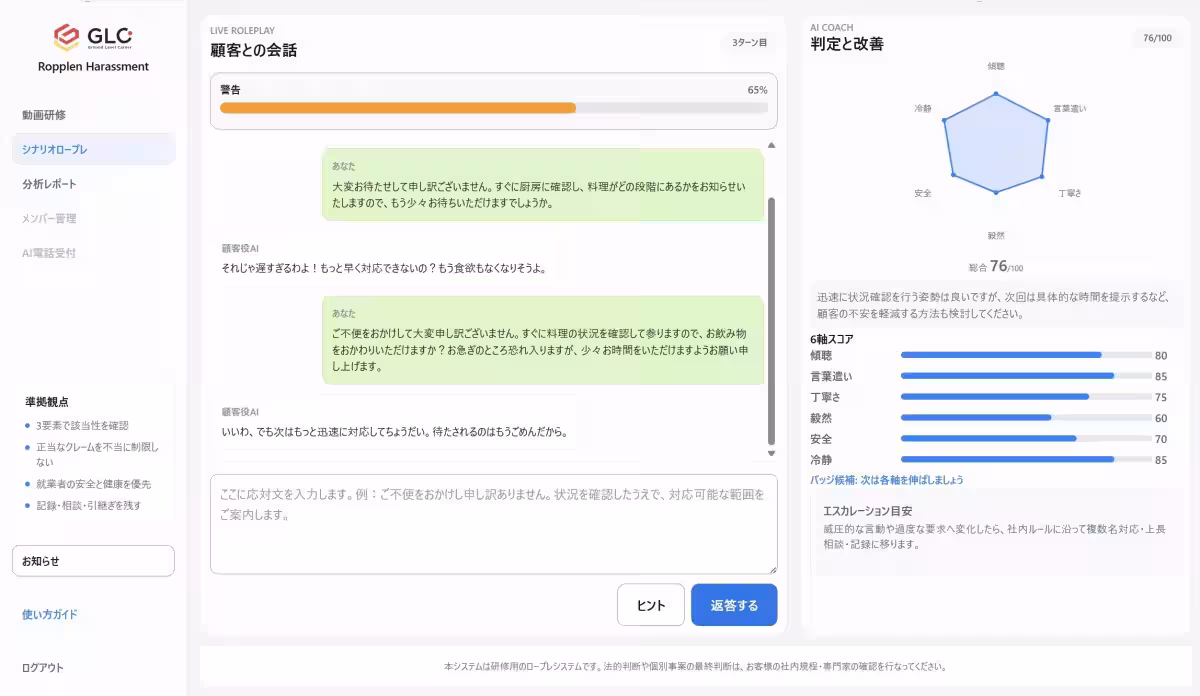Click the second あなた reply 'ご不便をおかけして'

(543, 340)
